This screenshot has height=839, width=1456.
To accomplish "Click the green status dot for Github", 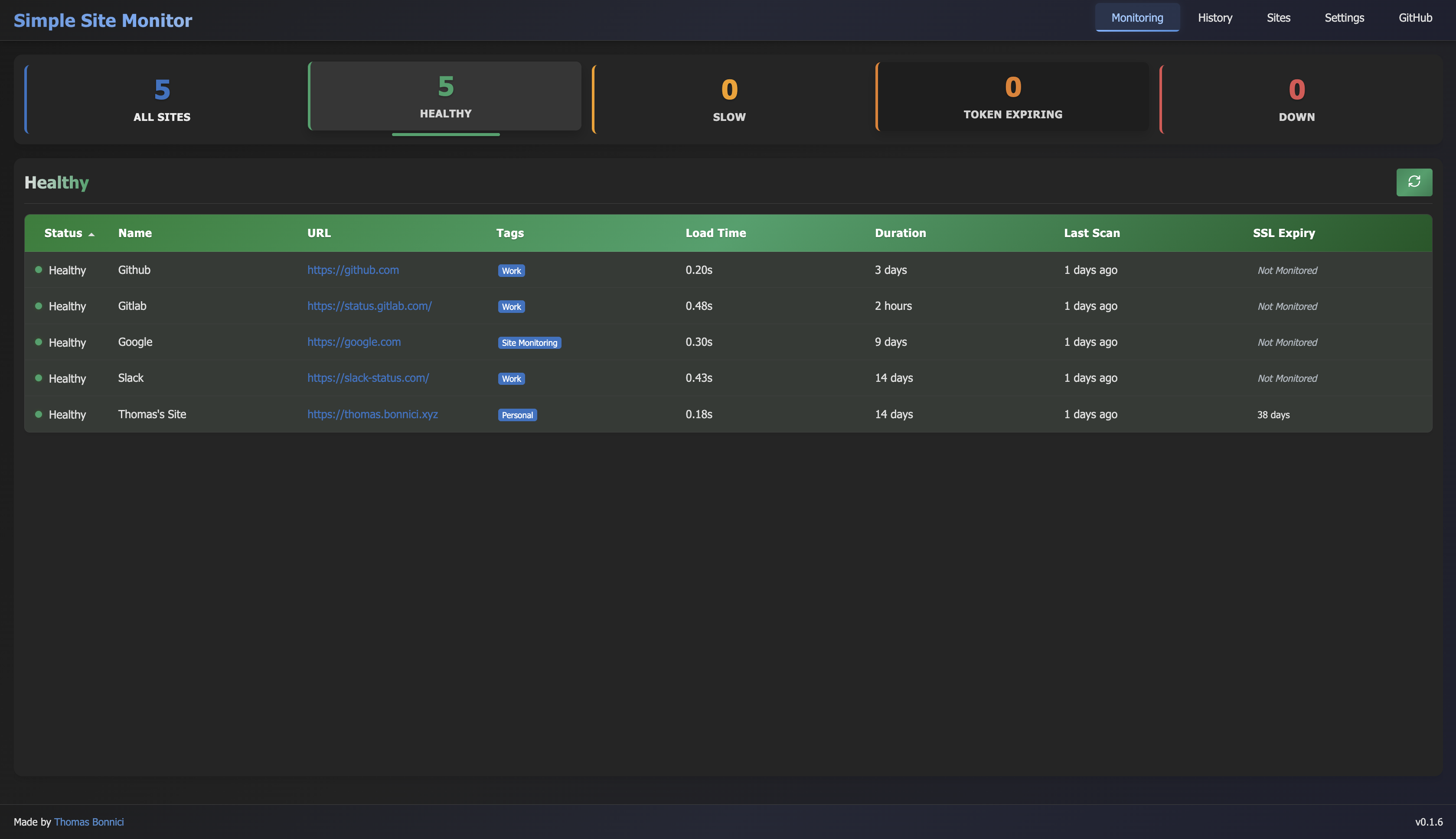I will 39,270.
